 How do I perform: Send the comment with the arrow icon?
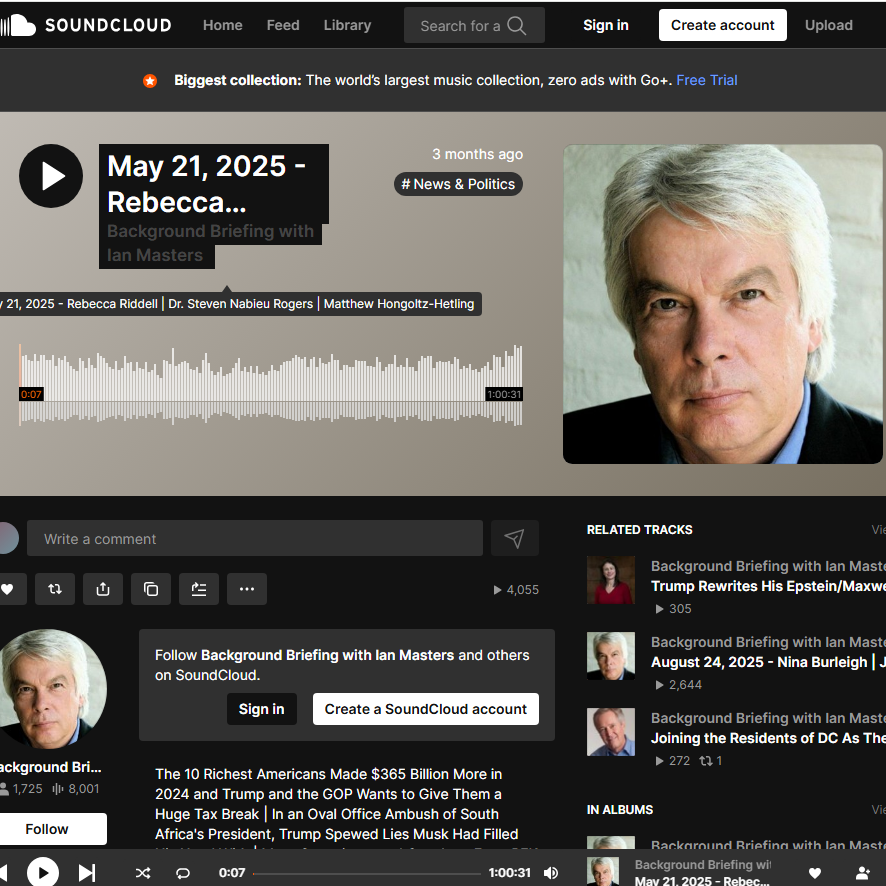pyautogui.click(x=514, y=538)
